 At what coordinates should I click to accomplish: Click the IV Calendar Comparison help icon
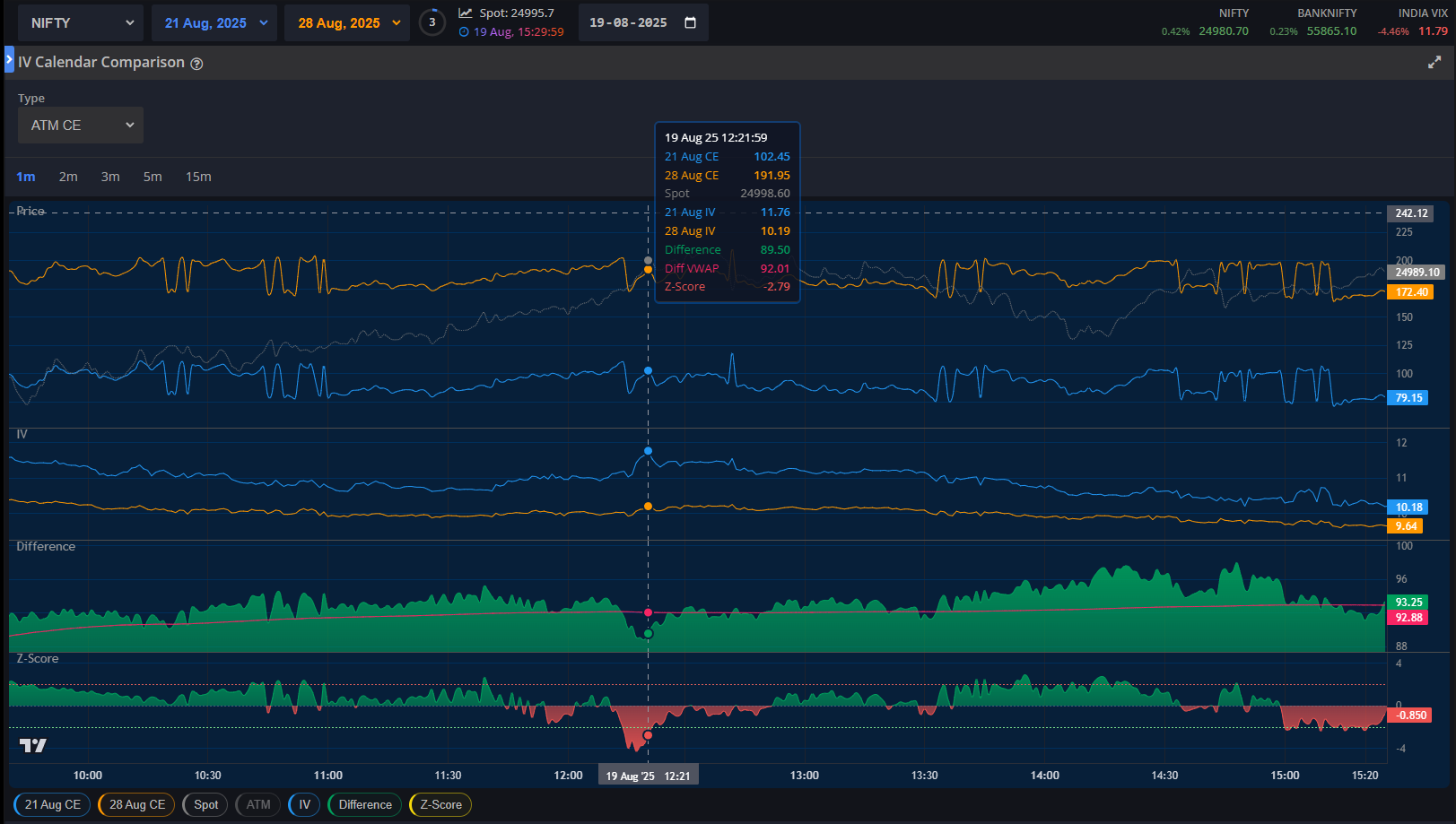[196, 64]
